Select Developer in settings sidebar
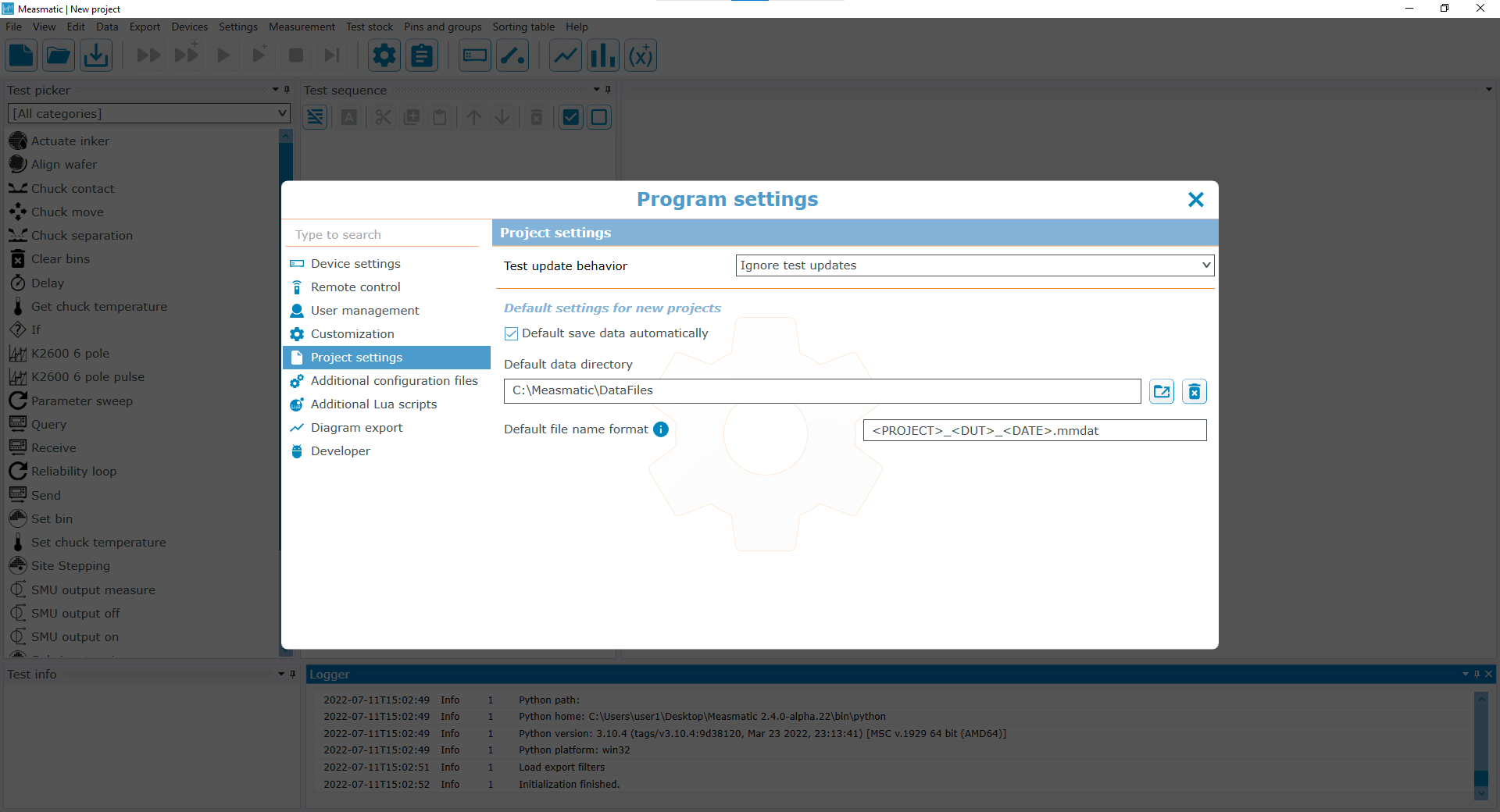 coord(387,451)
